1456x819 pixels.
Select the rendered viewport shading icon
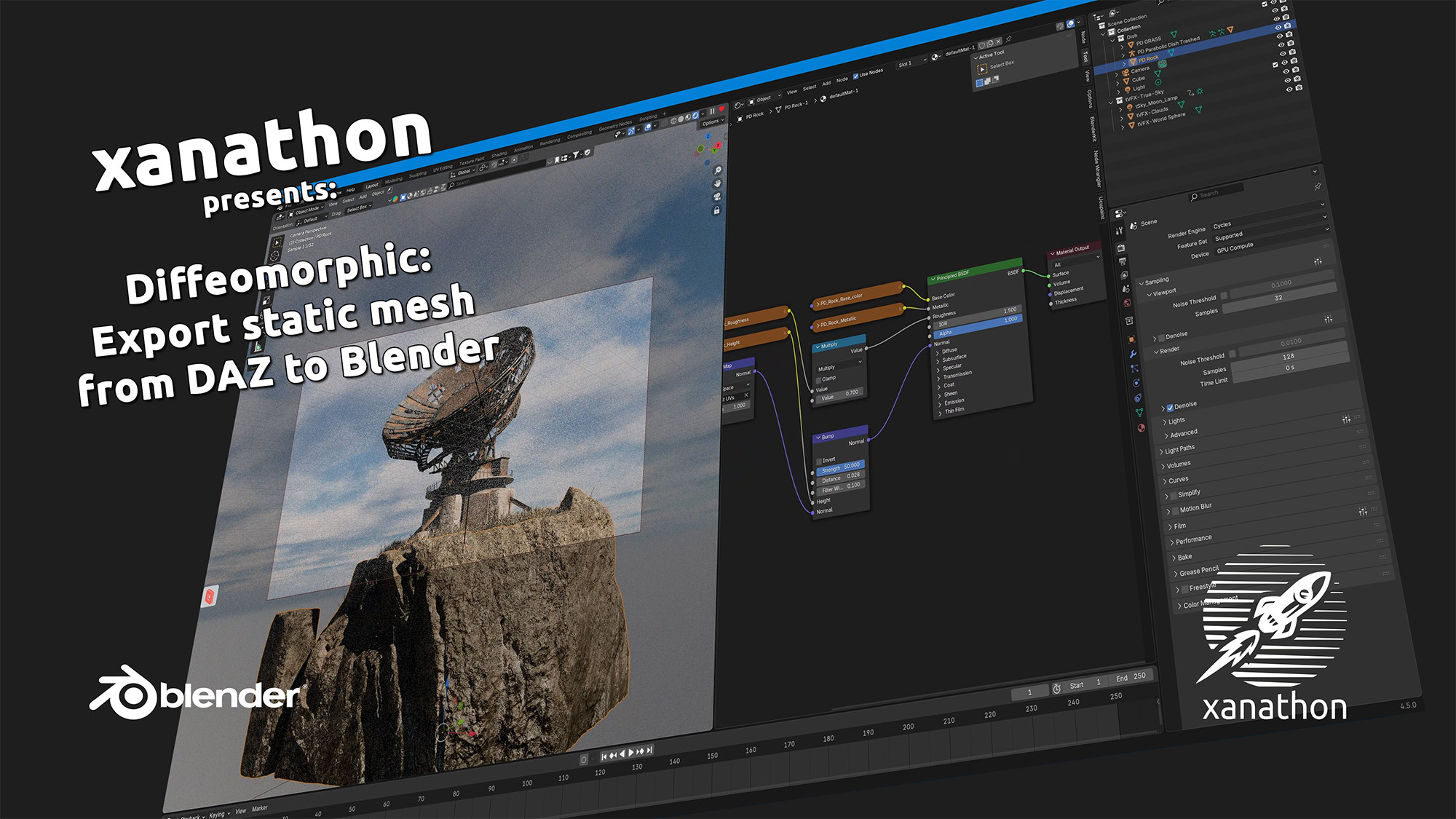pyautogui.click(x=697, y=115)
